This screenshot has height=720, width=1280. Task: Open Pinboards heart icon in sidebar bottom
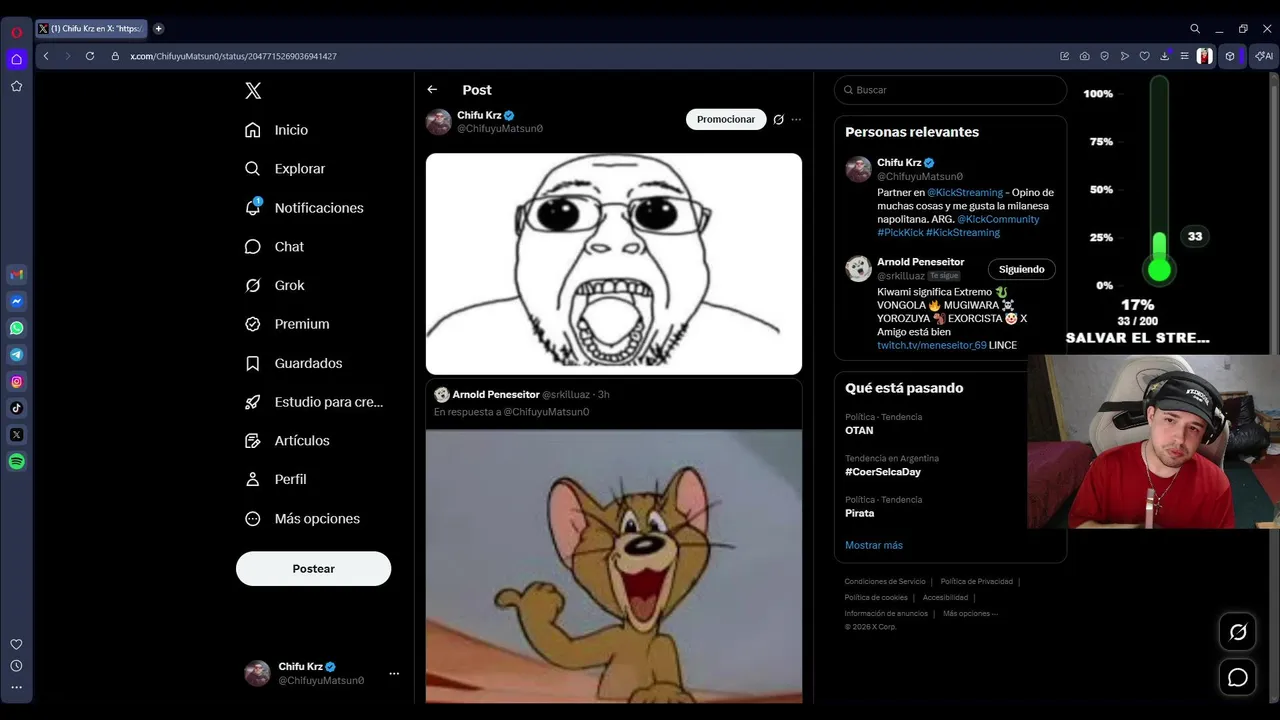[x=16, y=644]
